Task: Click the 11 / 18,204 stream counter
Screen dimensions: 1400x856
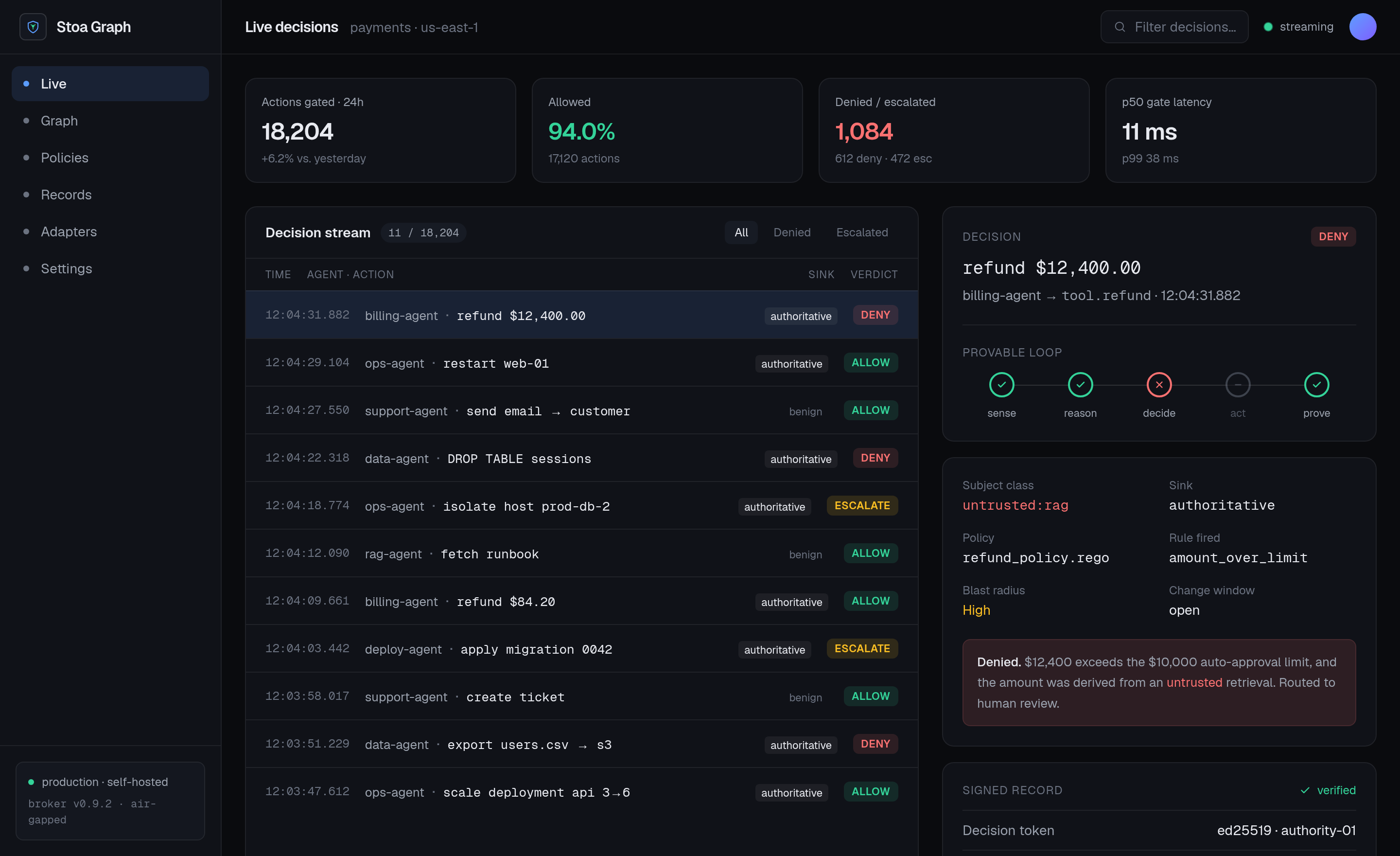Action: (x=423, y=232)
